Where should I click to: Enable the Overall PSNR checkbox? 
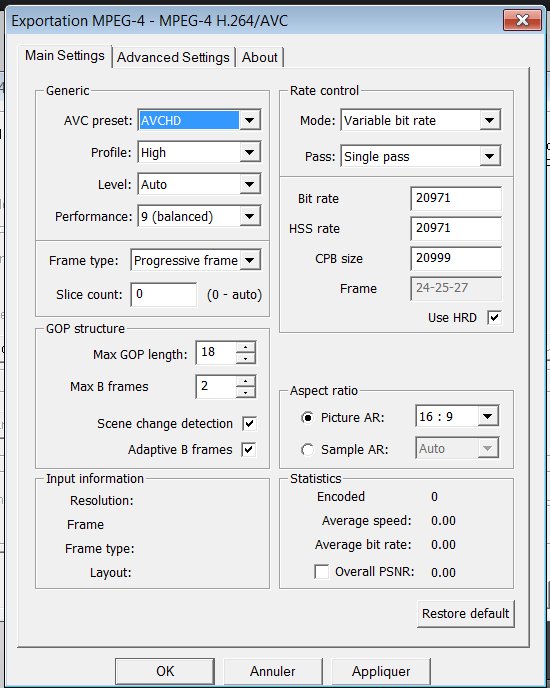(x=321, y=572)
